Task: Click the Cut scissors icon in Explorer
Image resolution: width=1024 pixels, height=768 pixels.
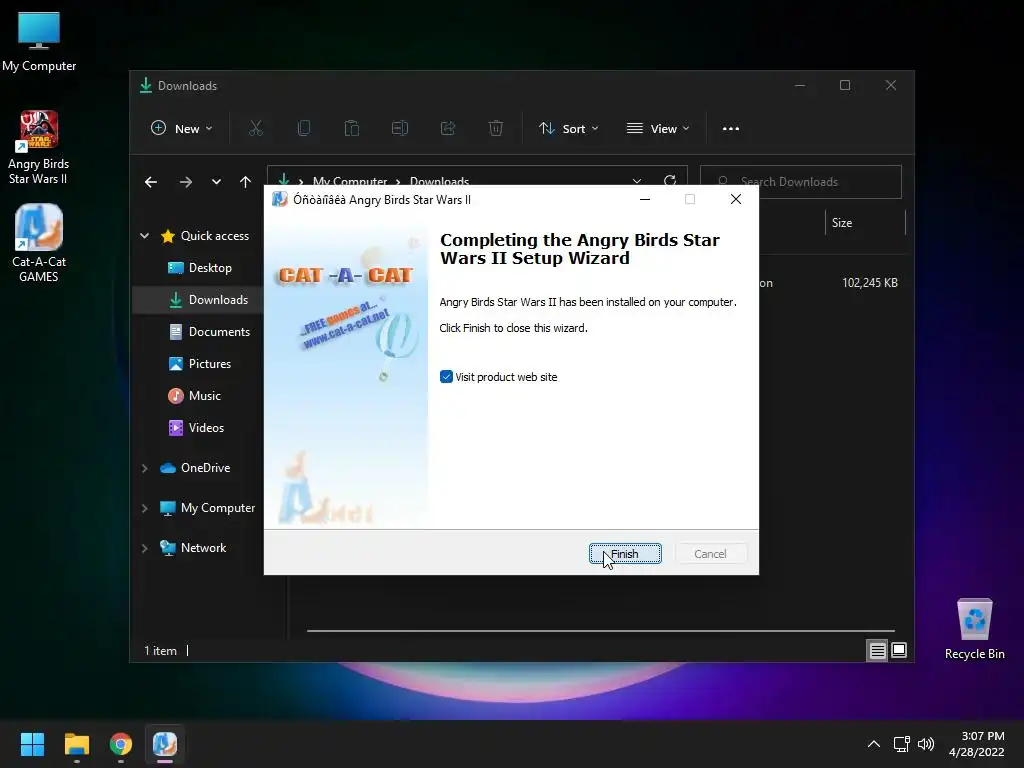Action: point(256,129)
